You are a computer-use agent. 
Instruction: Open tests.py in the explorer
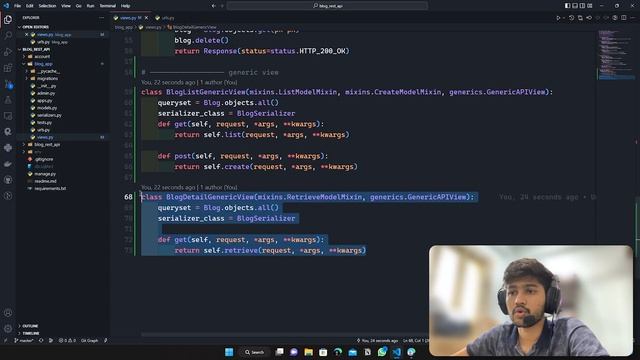[x=44, y=123]
